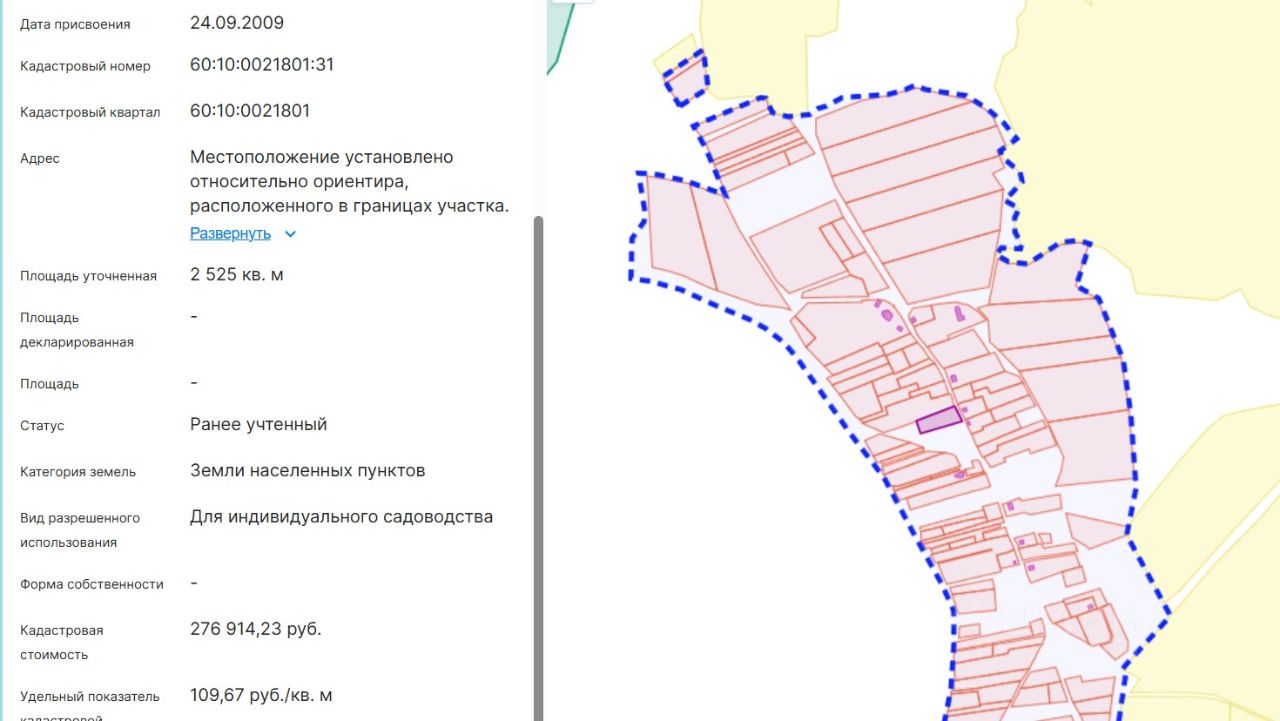Viewport: 1280px width, 721px height.
Task: Click cadastral quarter value "60:10:0021801"
Action: coord(250,110)
